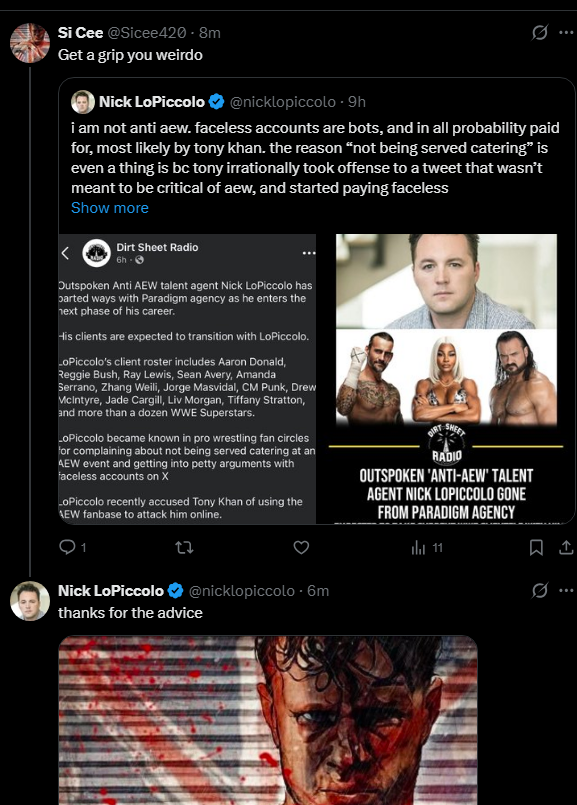
Task: Open bloody face artwork in reply
Action: click(268, 720)
